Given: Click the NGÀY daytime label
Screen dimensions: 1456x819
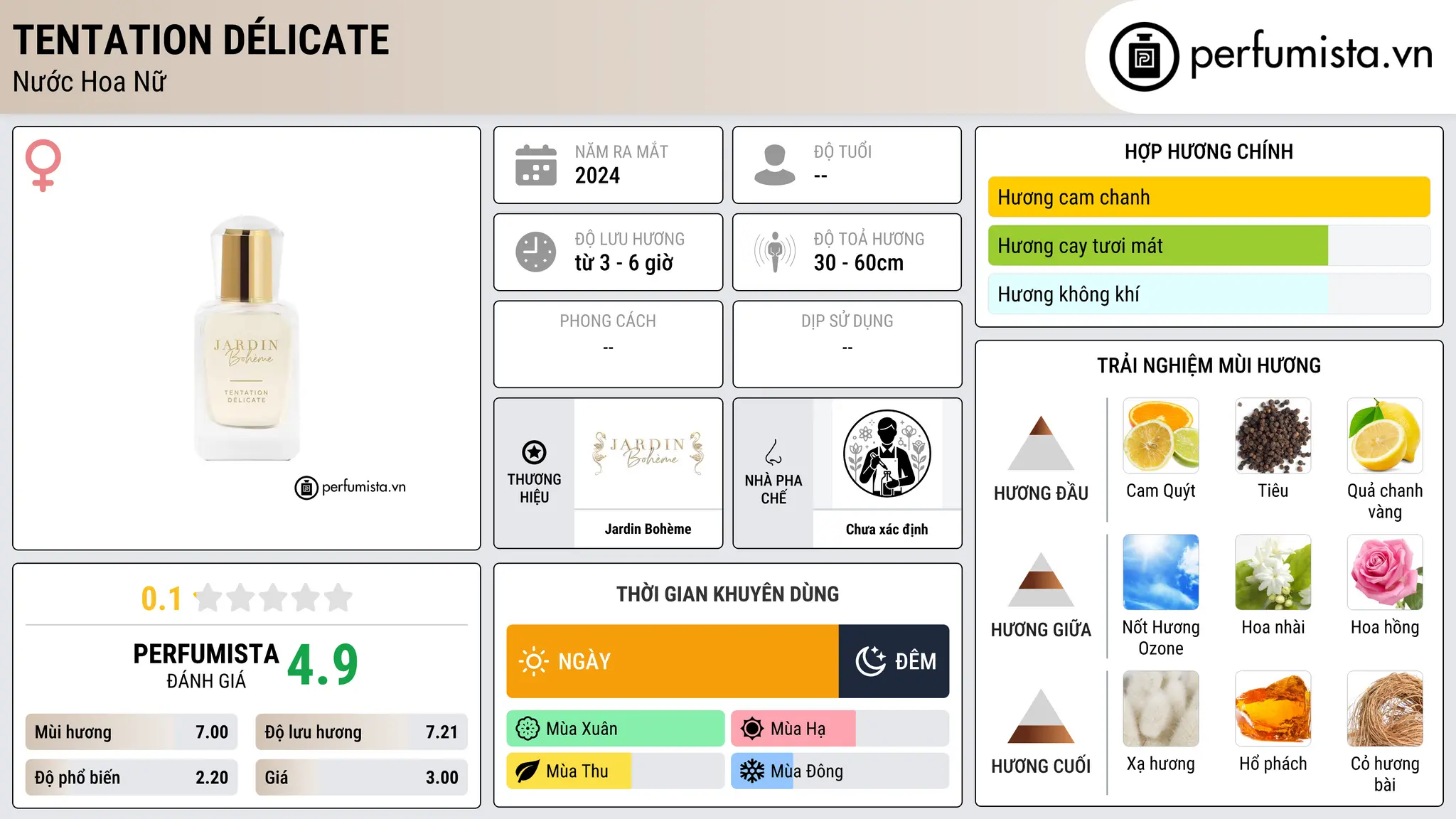Looking at the screenshot, I should click(584, 661).
